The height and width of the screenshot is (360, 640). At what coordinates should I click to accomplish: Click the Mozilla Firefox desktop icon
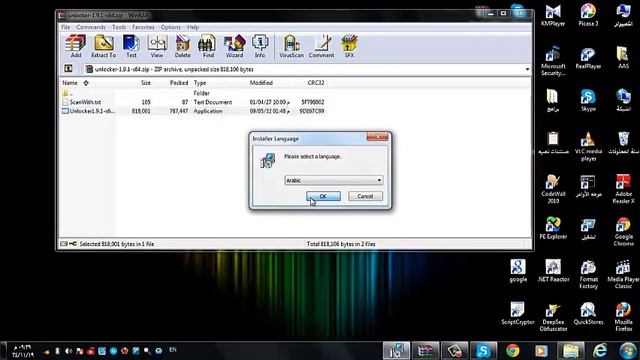click(623, 317)
